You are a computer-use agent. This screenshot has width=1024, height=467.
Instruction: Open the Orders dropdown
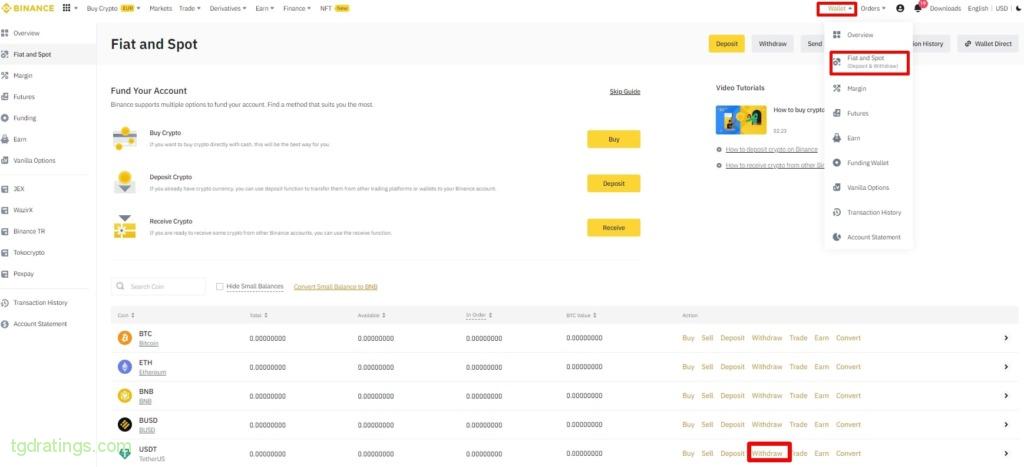(x=873, y=8)
